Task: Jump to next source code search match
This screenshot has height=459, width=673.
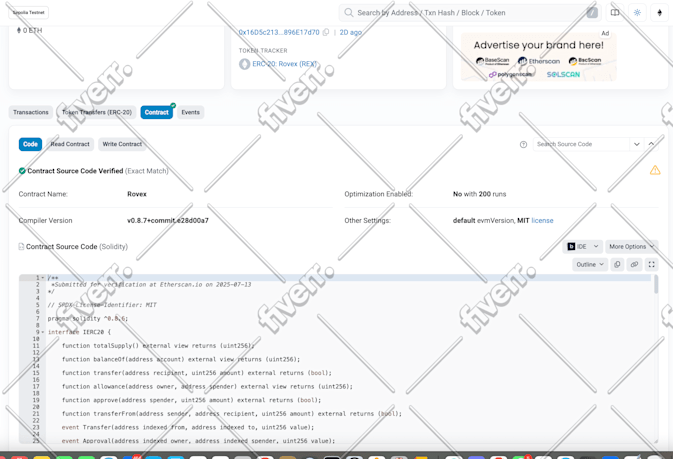Action: [x=637, y=144]
